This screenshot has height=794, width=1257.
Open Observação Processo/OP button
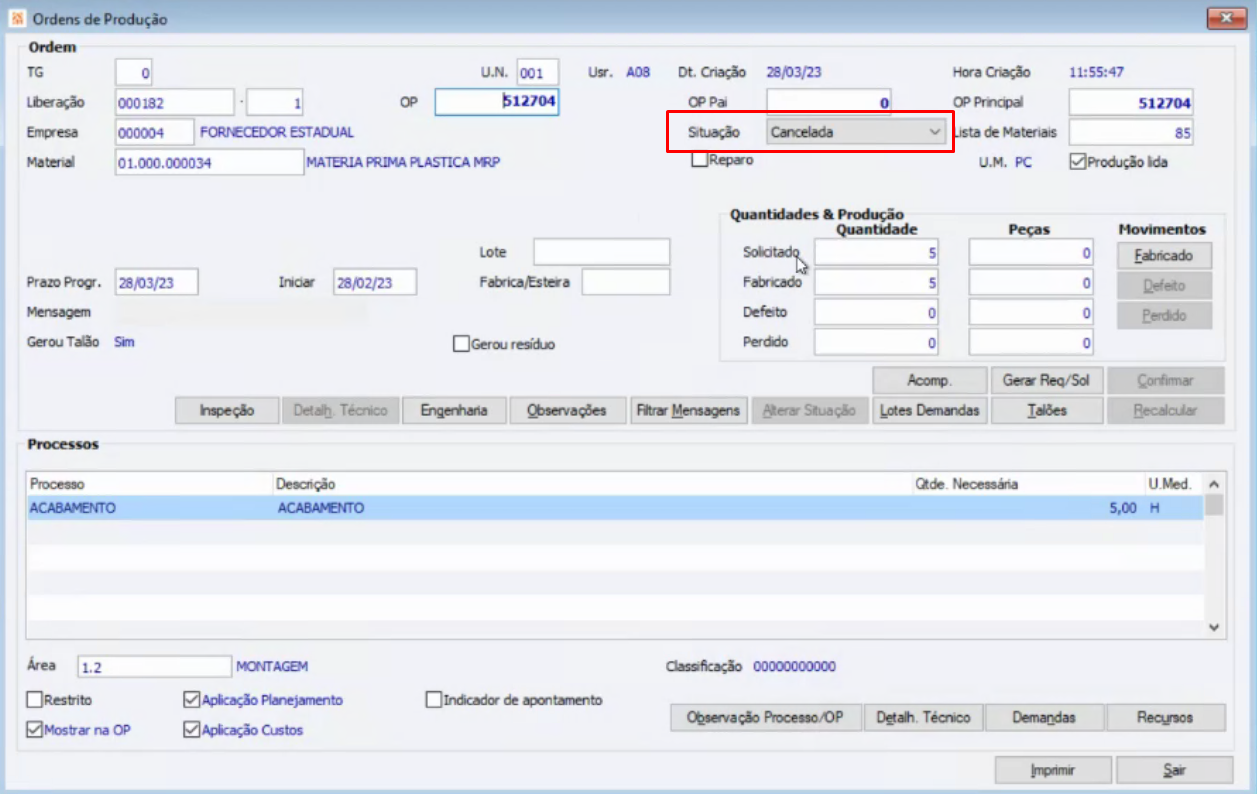tap(766, 717)
